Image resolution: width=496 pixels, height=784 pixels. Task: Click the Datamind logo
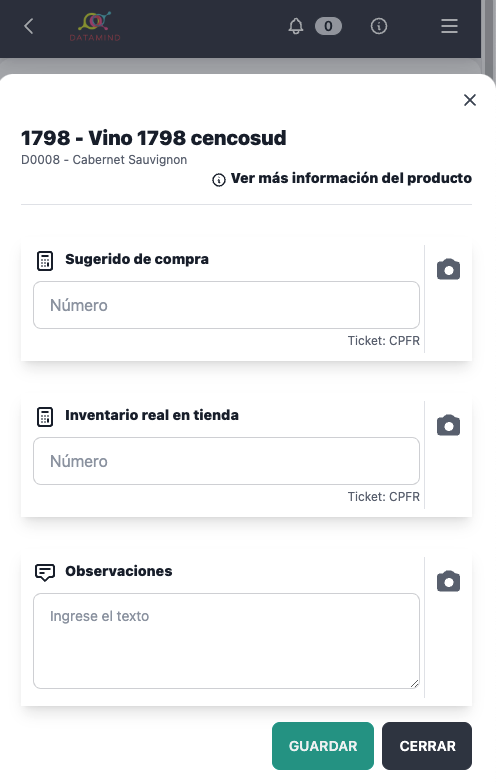pyautogui.click(x=95, y=26)
